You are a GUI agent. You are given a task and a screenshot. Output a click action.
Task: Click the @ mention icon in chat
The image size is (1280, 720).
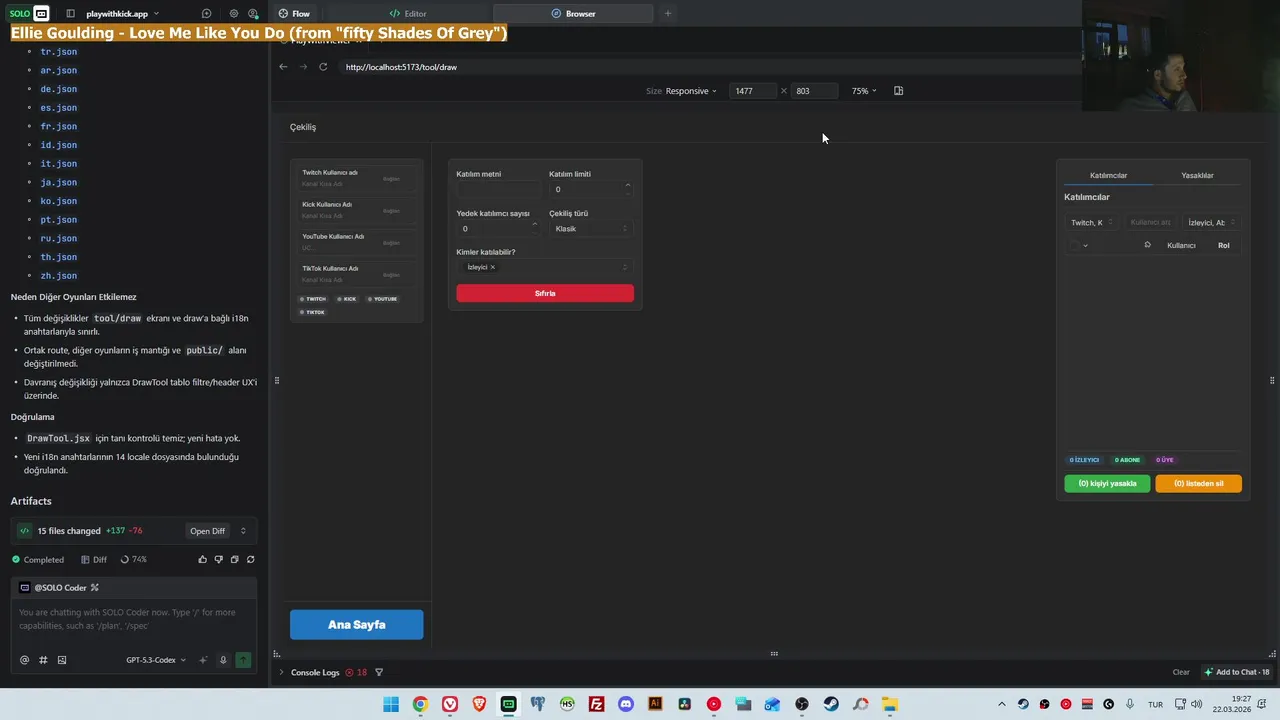25,660
